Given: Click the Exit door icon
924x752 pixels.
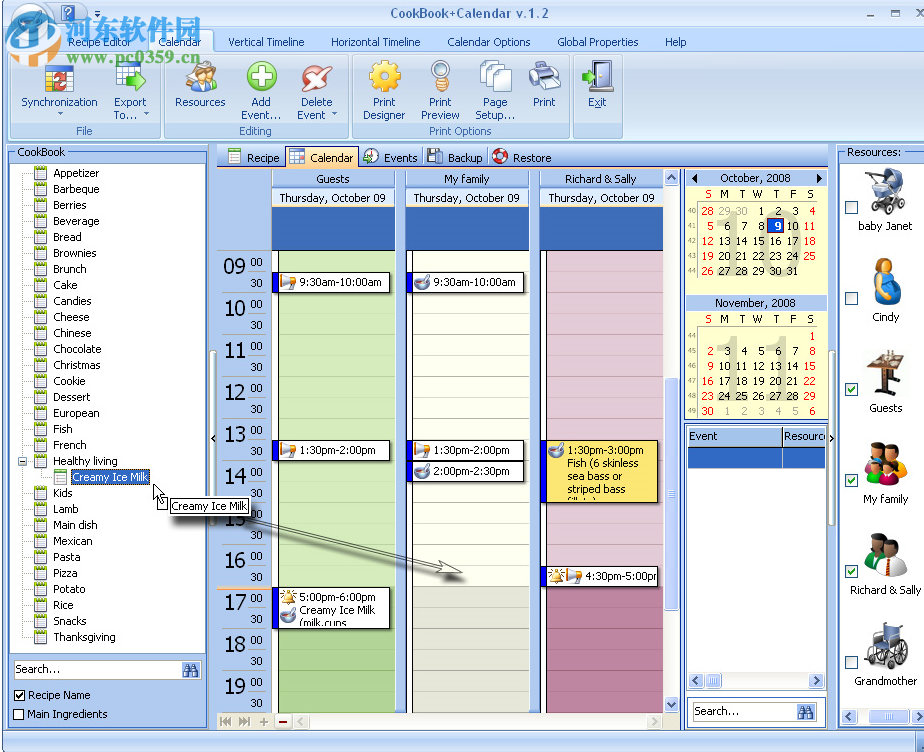Looking at the screenshot, I should [x=598, y=77].
